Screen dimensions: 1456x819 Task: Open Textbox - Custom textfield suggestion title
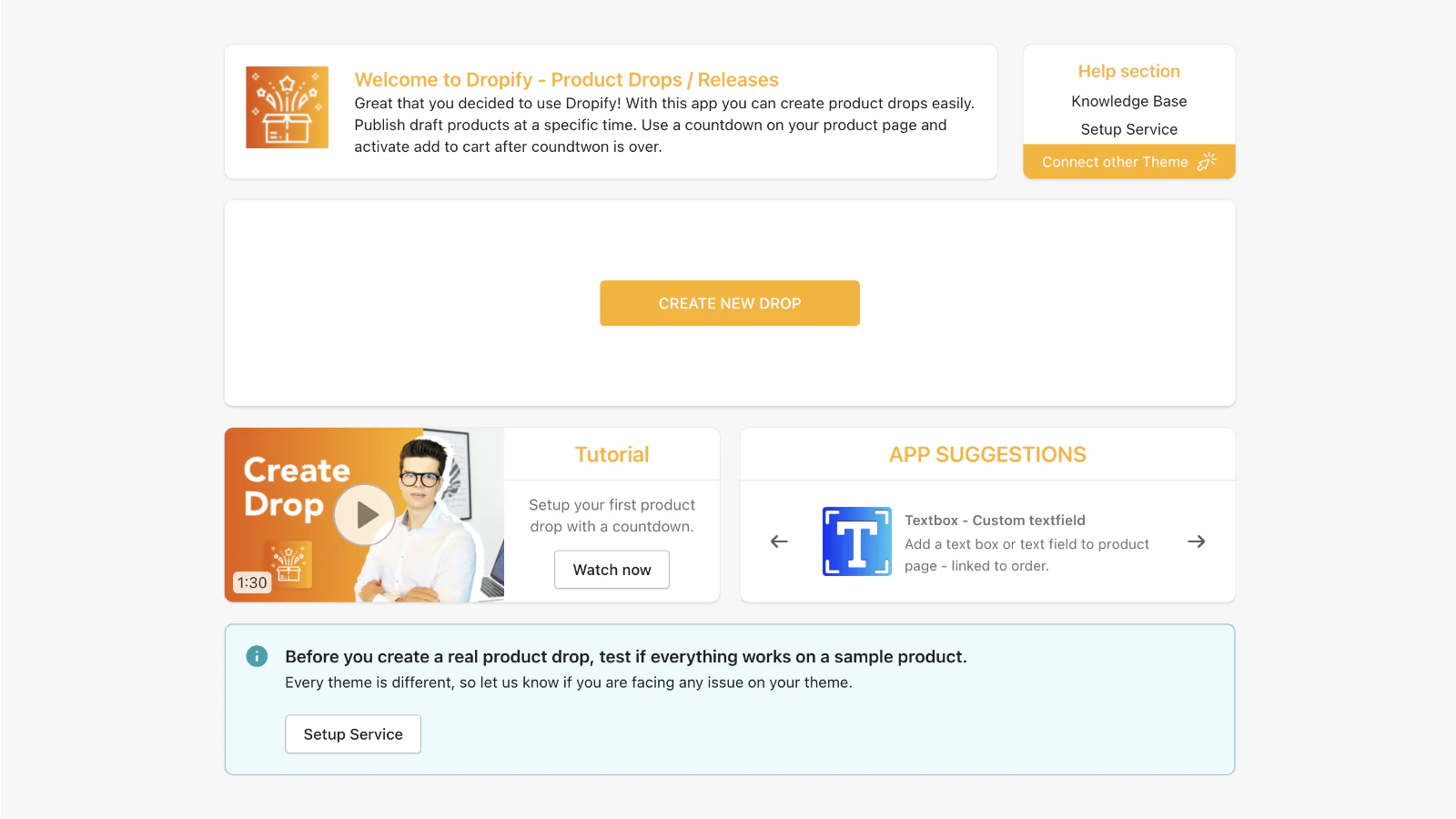(995, 521)
